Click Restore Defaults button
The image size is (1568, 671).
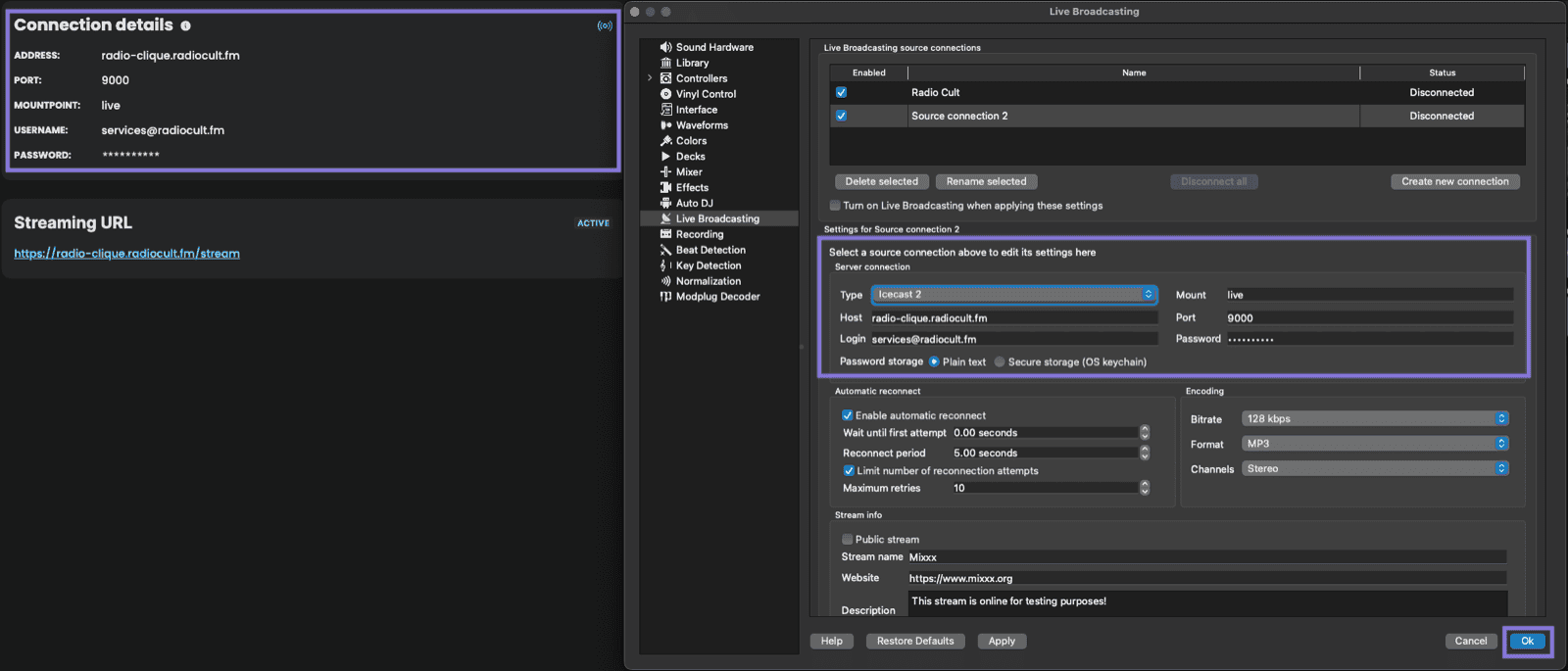tap(915, 642)
